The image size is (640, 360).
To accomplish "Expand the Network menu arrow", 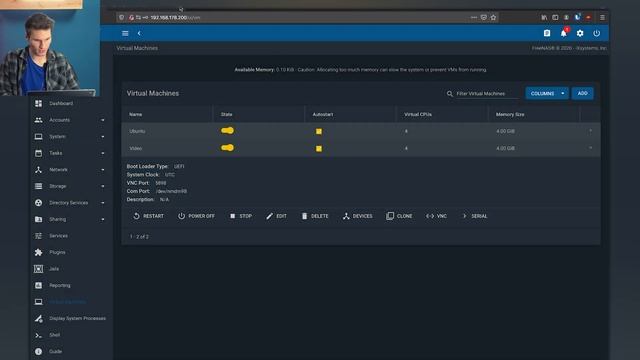I will (103, 170).
